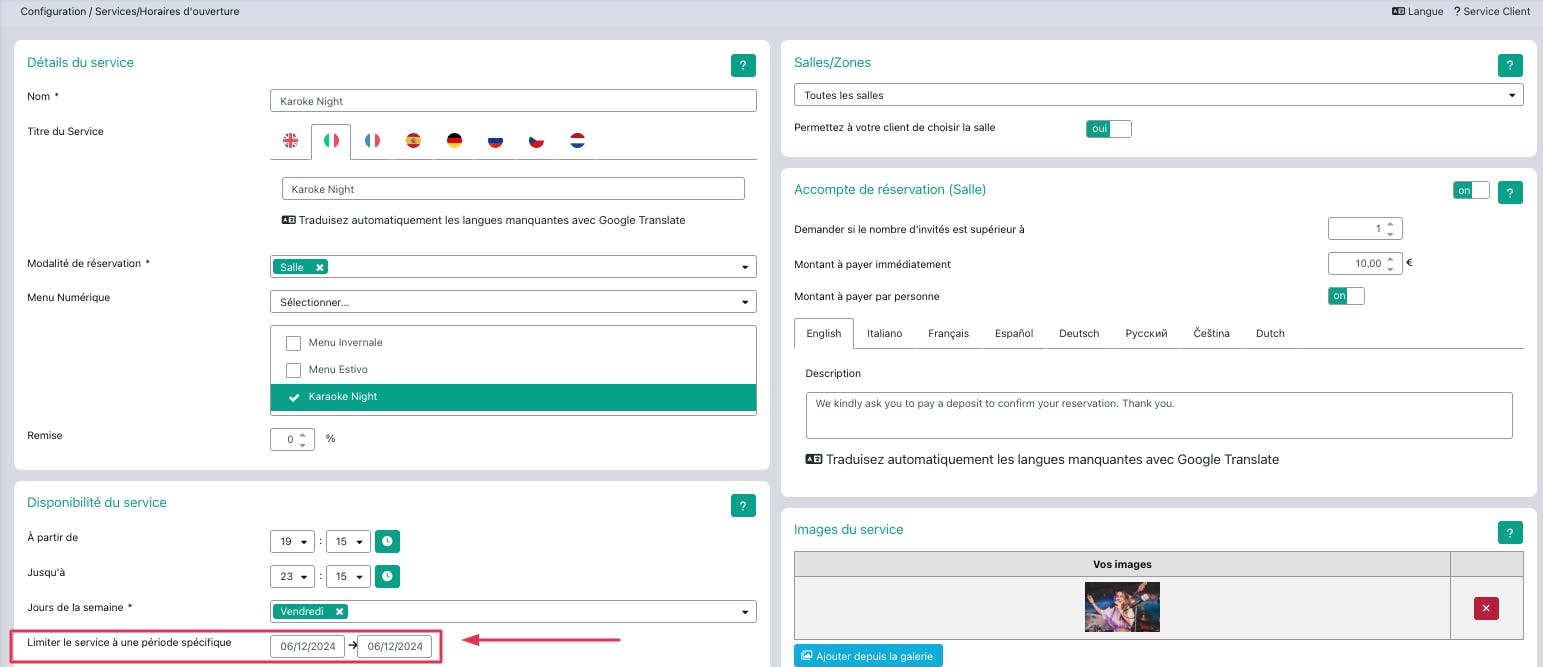Open clock picker for Jusqu'à
Screen dimensions: 1543x667
388,576
